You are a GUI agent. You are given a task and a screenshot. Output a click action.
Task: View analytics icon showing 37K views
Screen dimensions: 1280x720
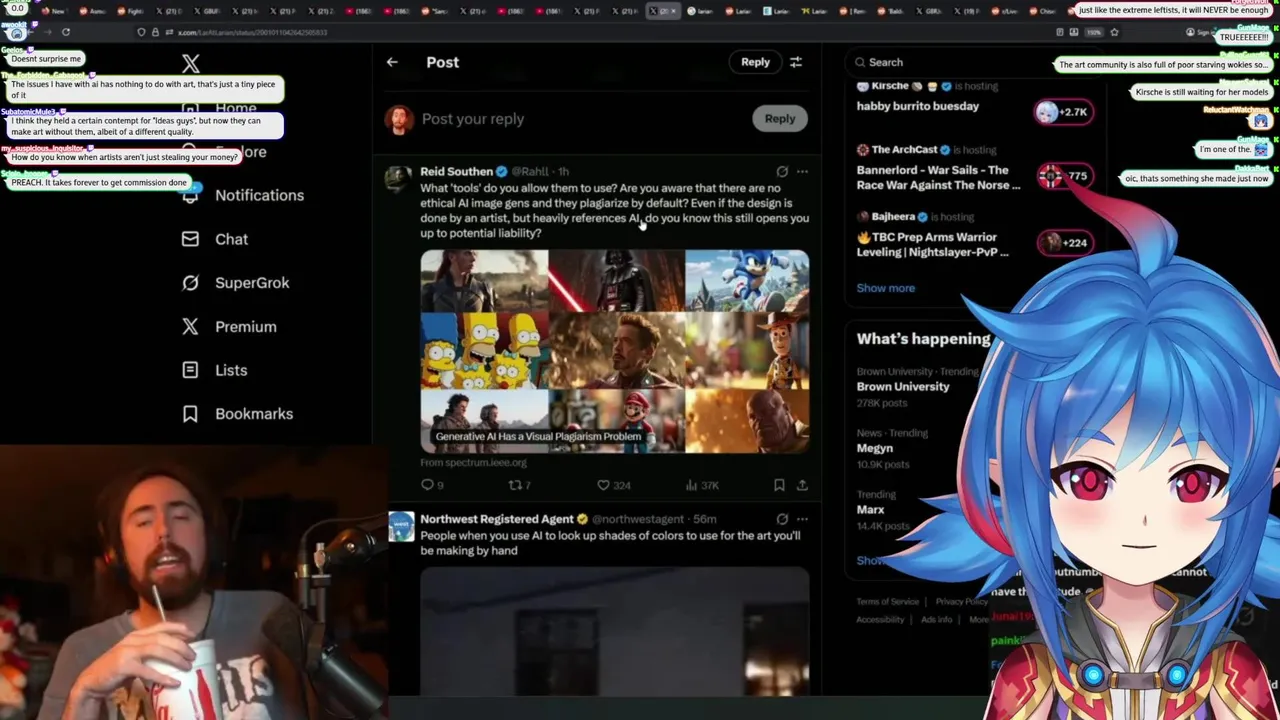(x=691, y=485)
